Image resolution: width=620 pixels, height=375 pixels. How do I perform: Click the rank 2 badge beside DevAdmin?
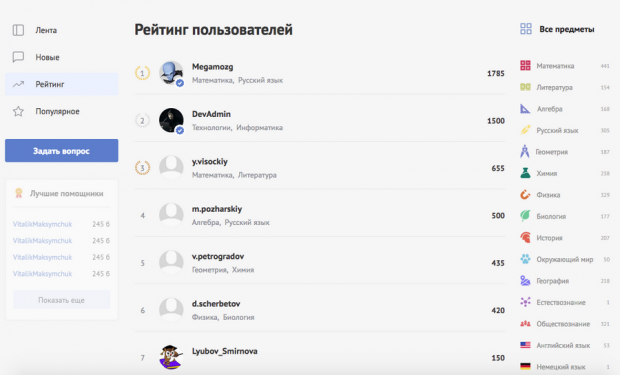point(142,120)
